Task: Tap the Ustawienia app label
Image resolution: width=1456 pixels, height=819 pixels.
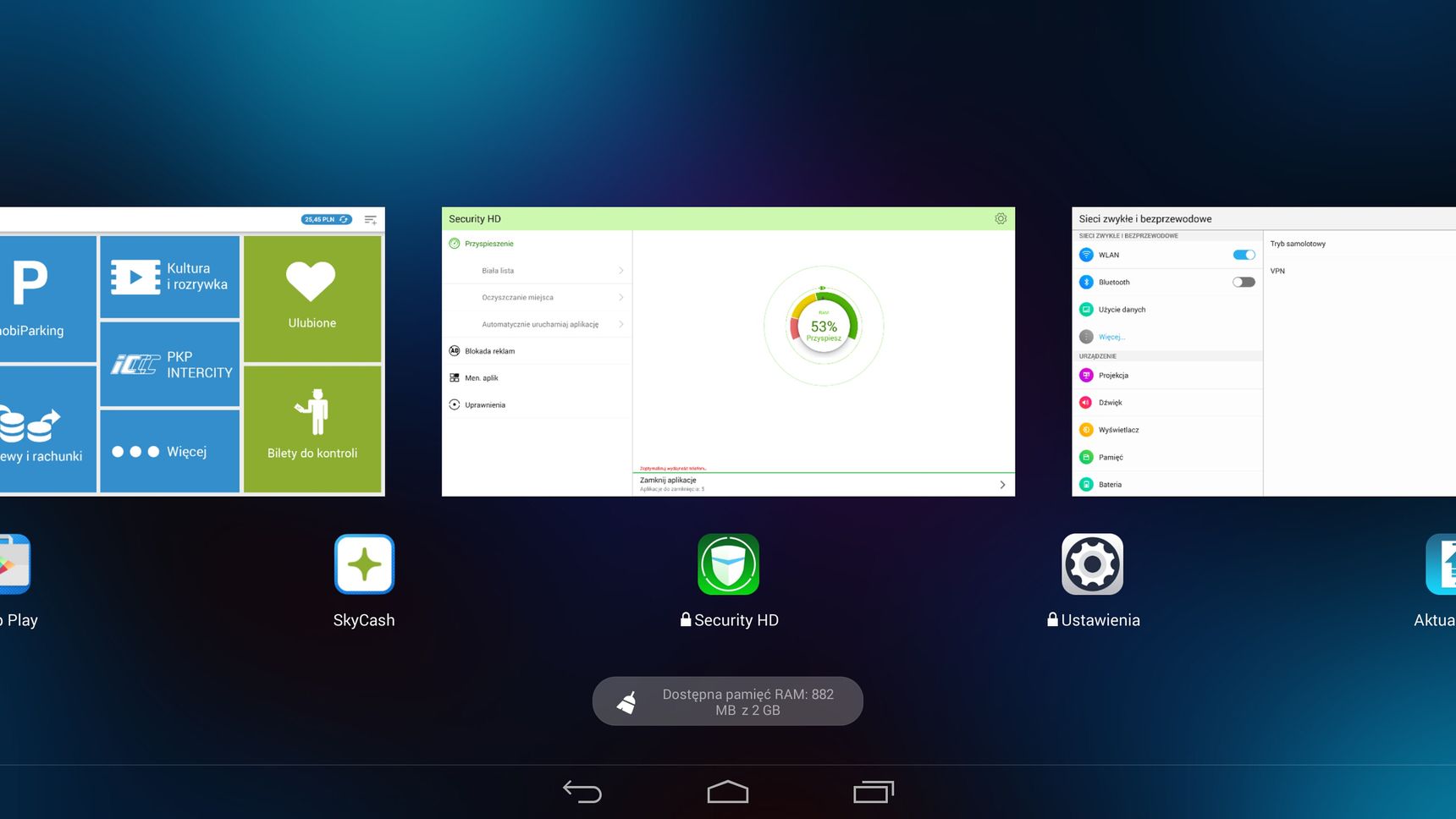Action: pyautogui.click(x=1093, y=620)
